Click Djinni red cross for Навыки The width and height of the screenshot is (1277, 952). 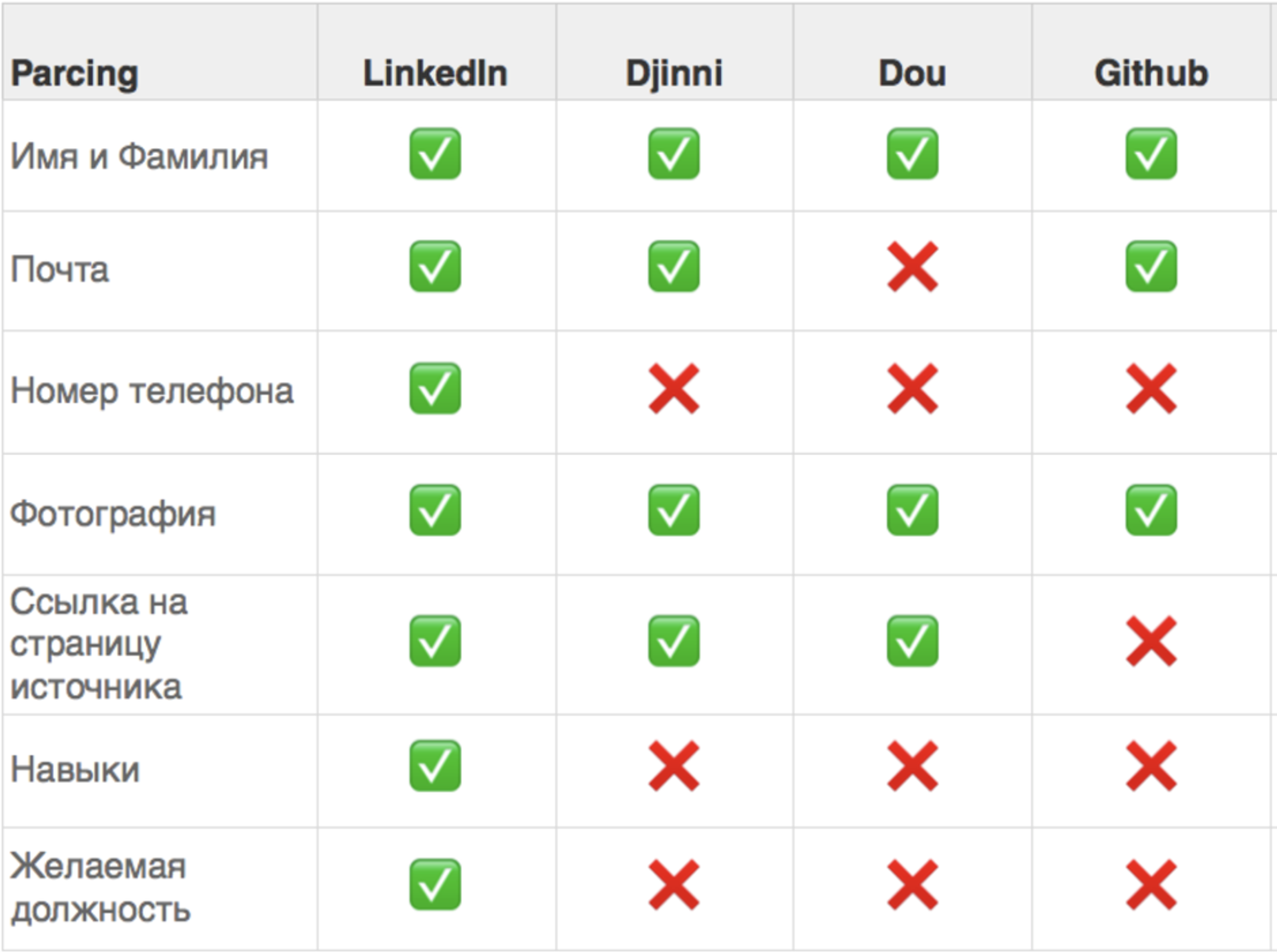point(674,766)
